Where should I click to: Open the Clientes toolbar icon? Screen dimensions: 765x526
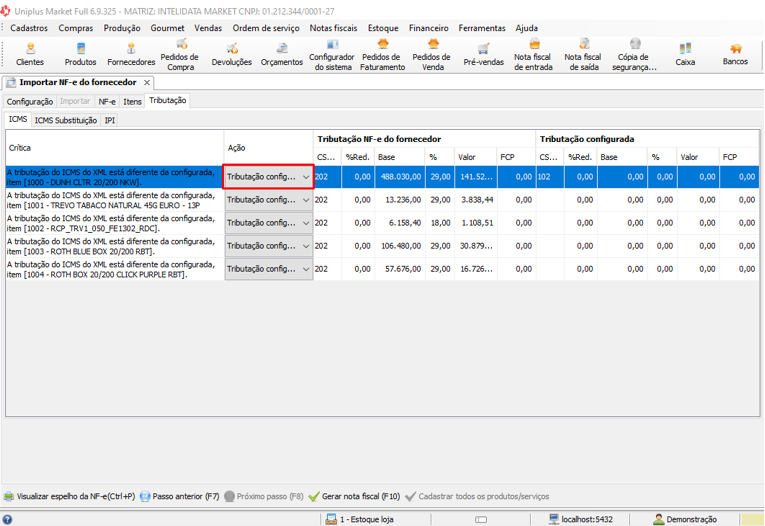[x=30, y=55]
